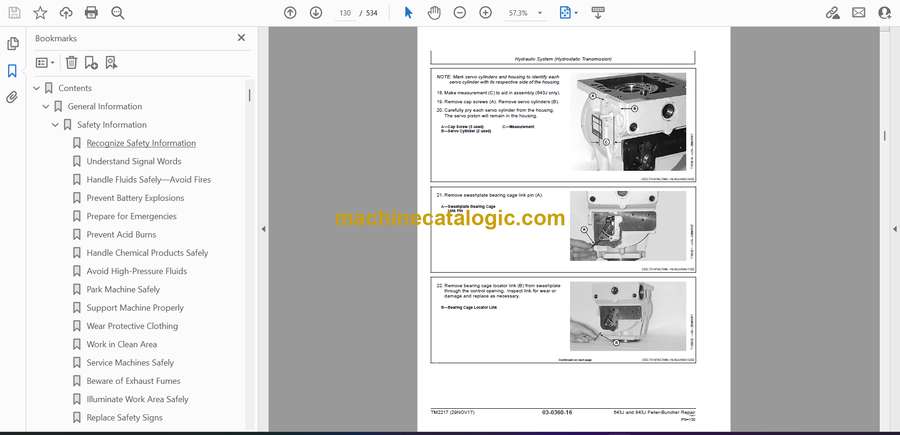Open the page thumbnails panel
The height and width of the screenshot is (435, 900).
pyautogui.click(x=12, y=44)
